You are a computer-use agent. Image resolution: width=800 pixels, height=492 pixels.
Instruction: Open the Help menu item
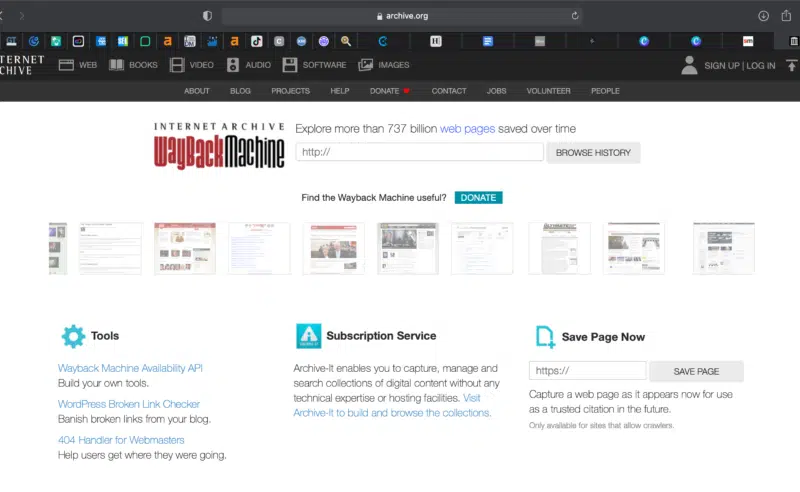(339, 91)
